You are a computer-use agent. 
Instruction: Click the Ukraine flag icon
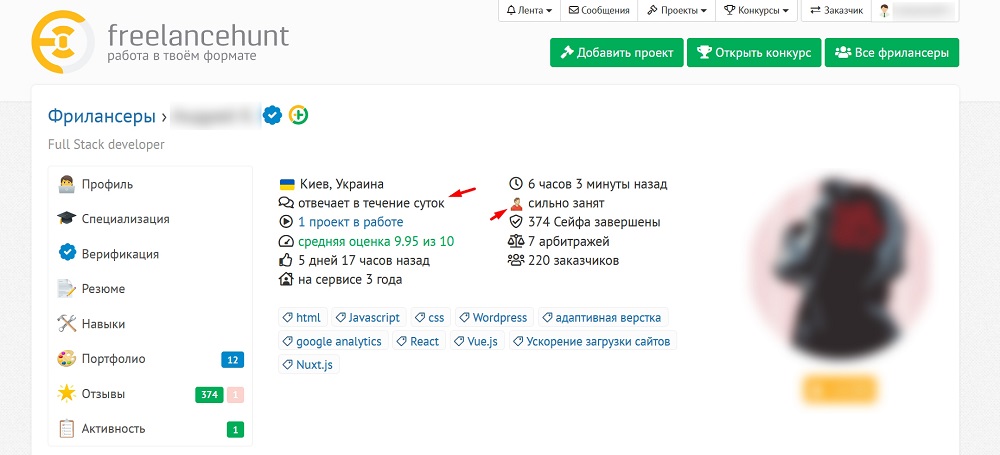coord(287,184)
